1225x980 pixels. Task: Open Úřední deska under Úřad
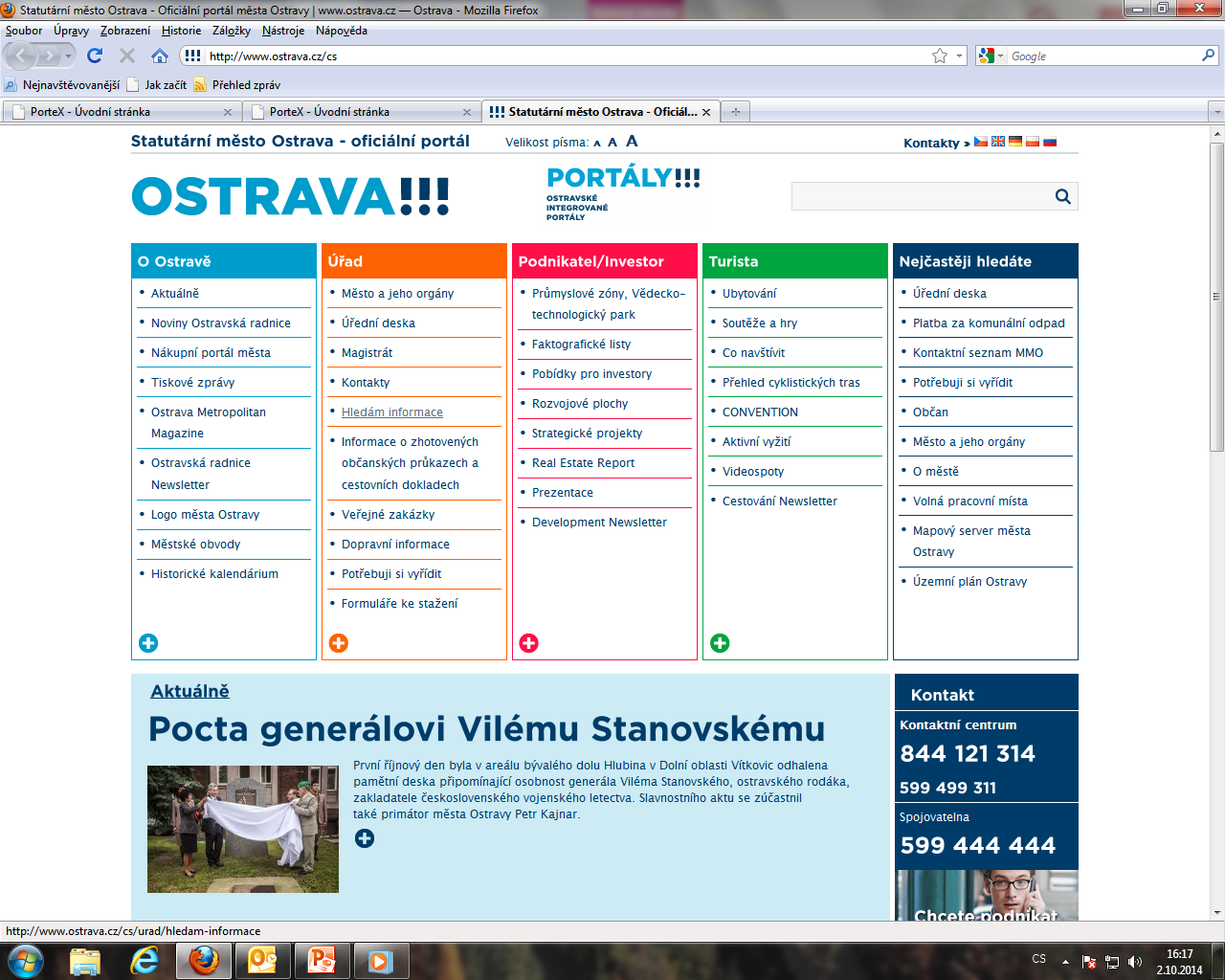(378, 323)
